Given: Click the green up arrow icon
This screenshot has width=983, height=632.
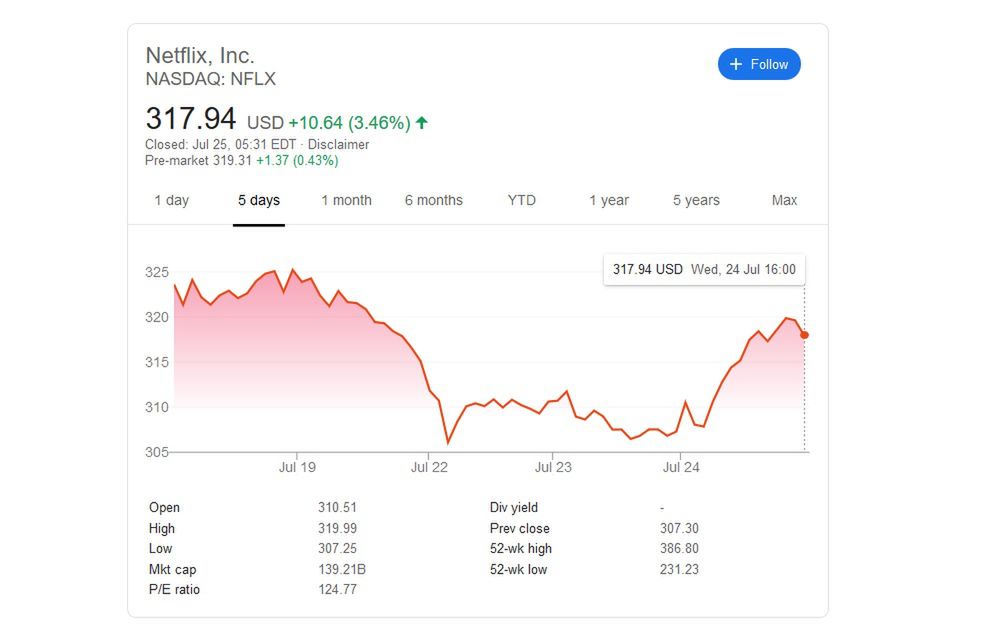Looking at the screenshot, I should (x=422, y=123).
